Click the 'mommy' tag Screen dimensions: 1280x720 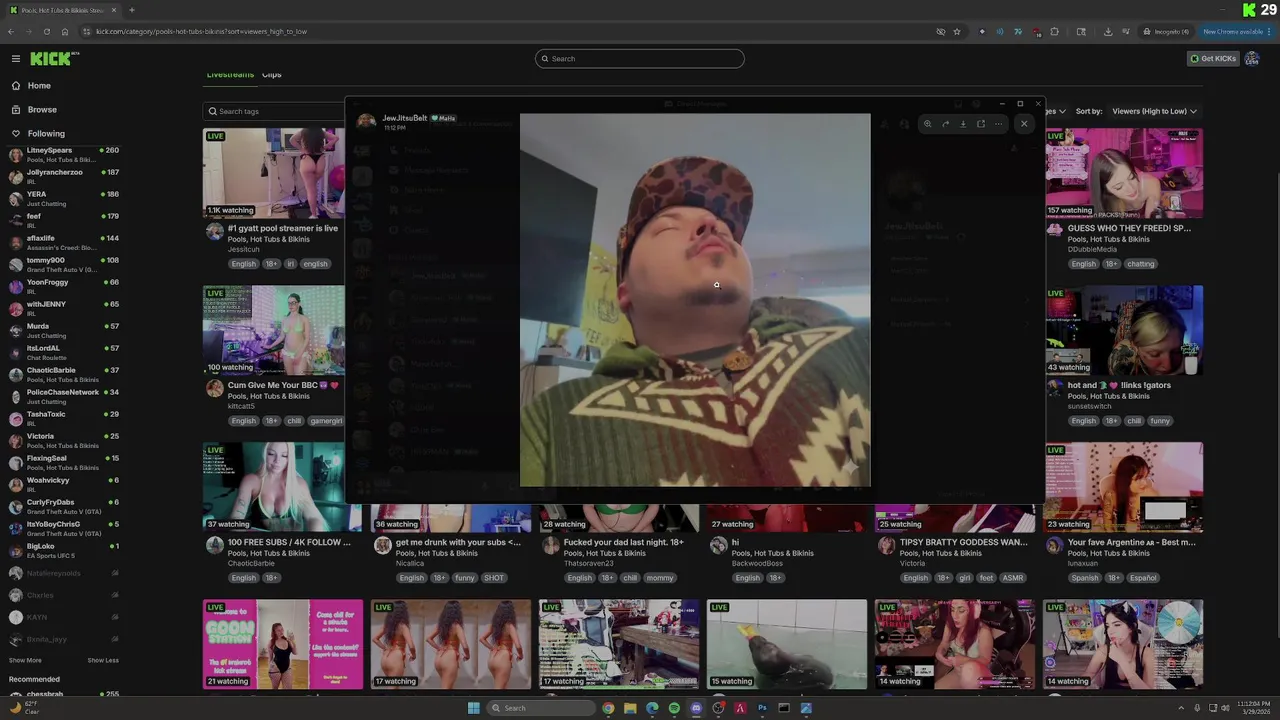660,578
